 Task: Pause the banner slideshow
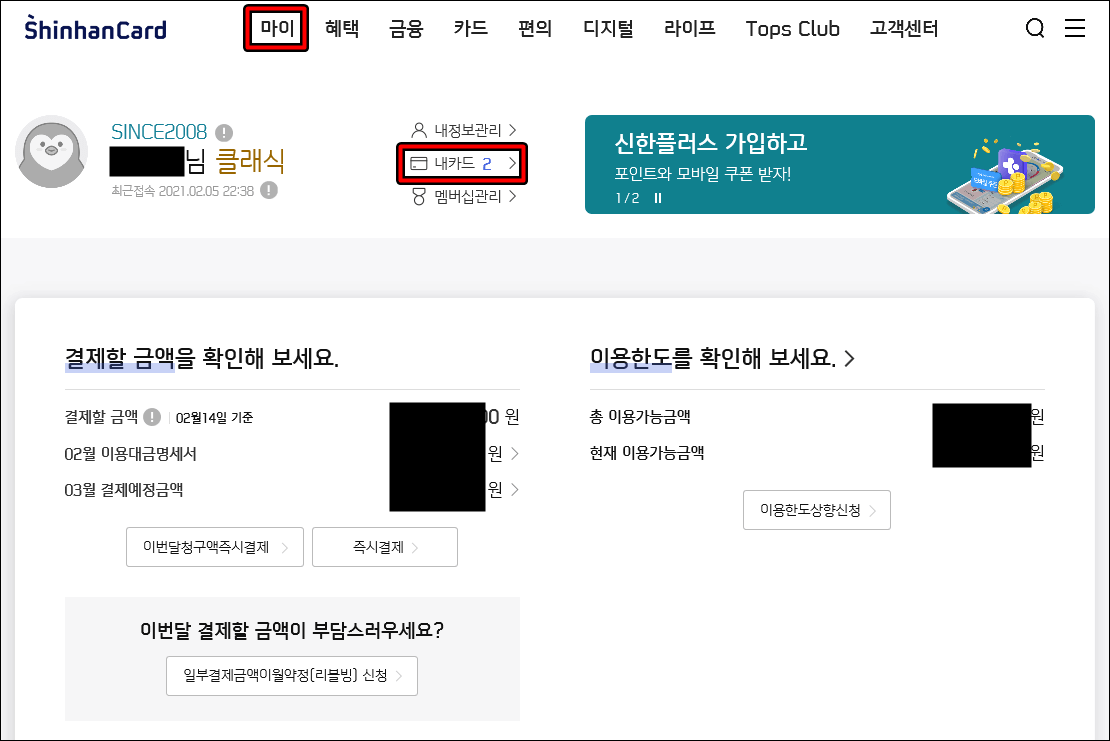tap(658, 198)
